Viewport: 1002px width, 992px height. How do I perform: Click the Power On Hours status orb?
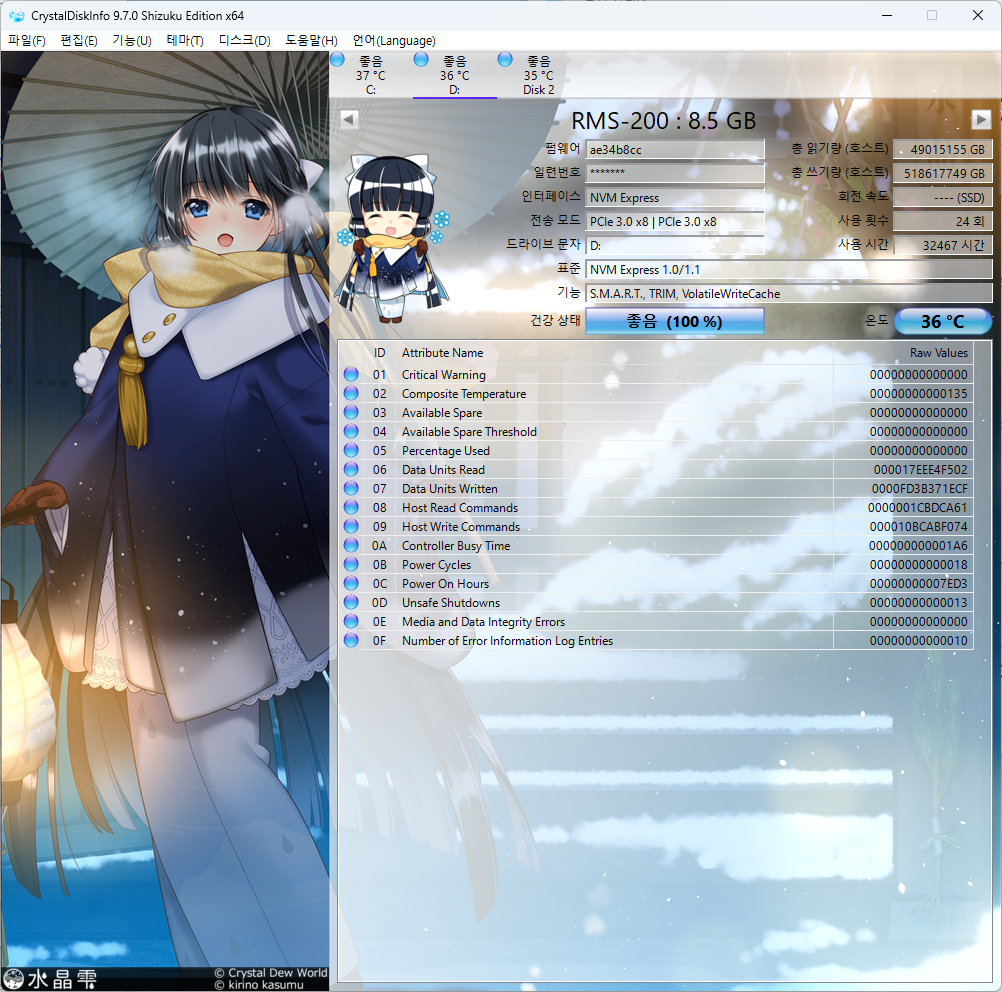tap(351, 584)
